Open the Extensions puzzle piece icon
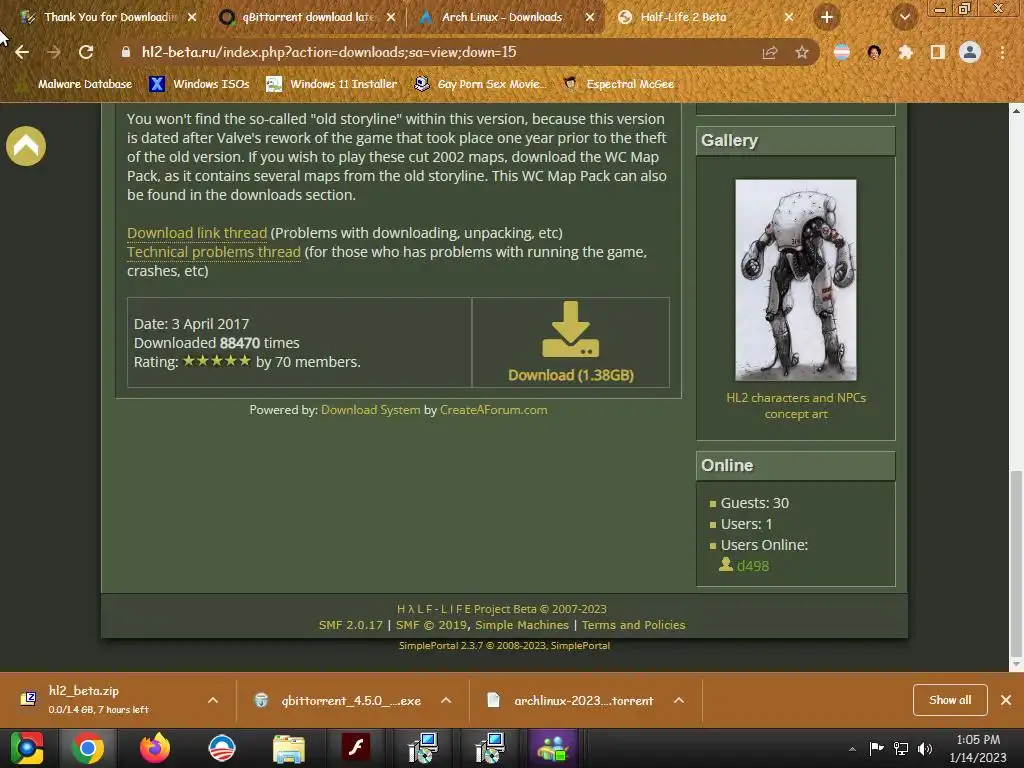Screen dimensions: 1024x768 [906, 52]
